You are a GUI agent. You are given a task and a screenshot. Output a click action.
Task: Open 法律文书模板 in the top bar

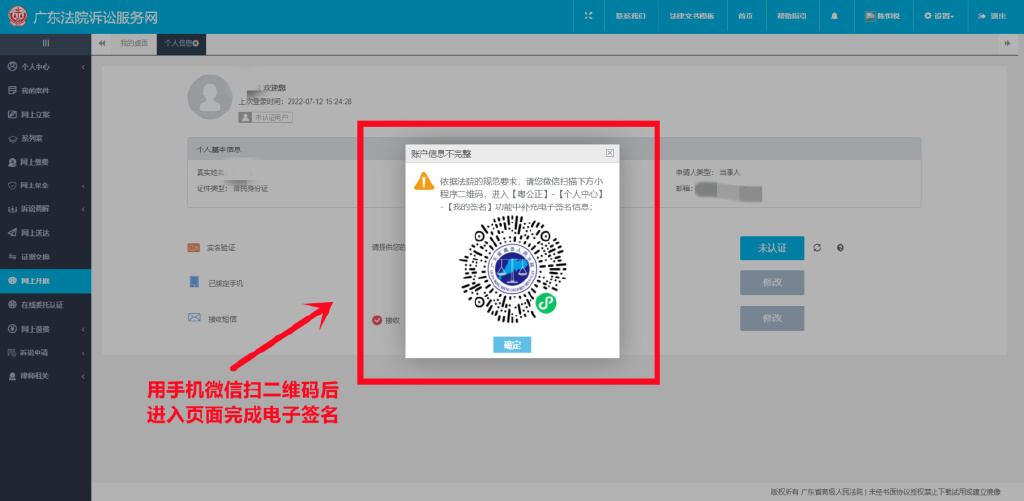[x=692, y=16]
